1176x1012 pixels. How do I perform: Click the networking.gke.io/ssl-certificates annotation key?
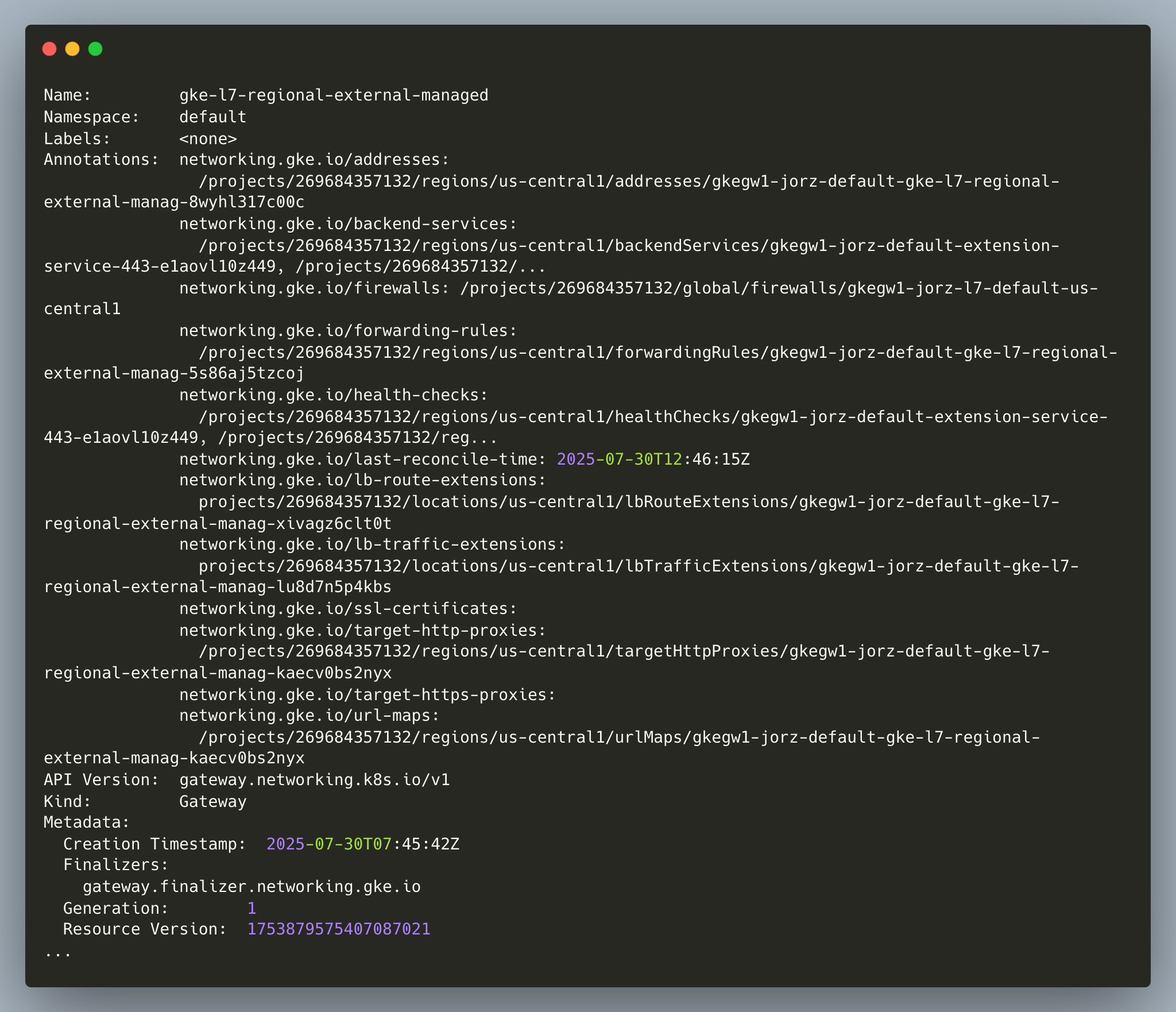point(348,609)
